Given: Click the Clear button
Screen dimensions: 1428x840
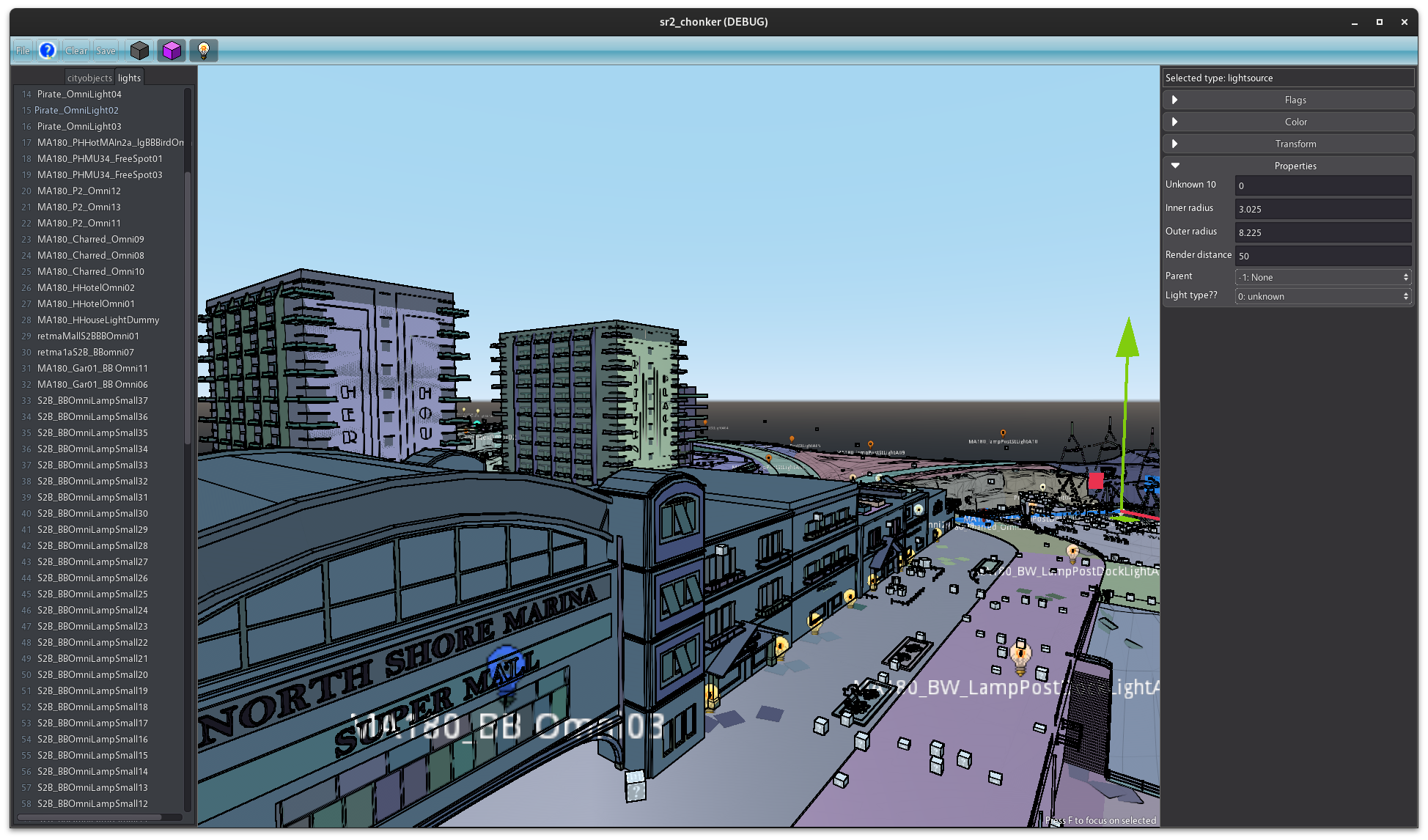Looking at the screenshot, I should pyautogui.click(x=76, y=50).
